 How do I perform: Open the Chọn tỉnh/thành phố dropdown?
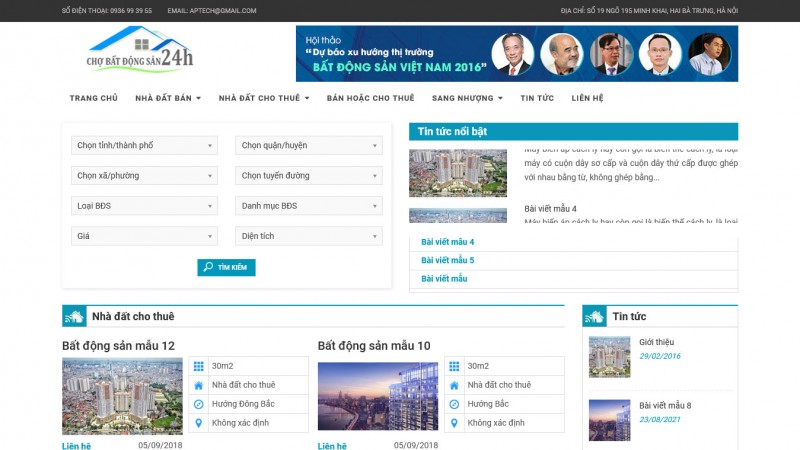pyautogui.click(x=144, y=146)
